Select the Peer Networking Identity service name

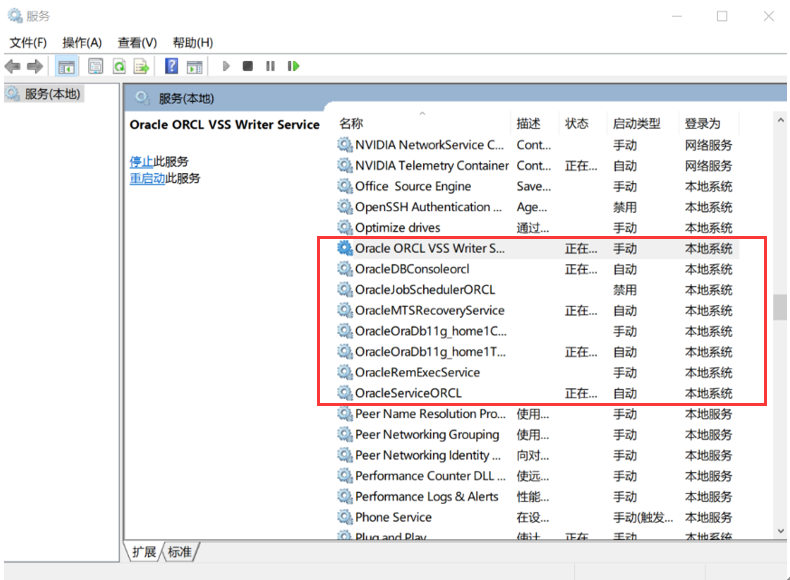pos(428,455)
